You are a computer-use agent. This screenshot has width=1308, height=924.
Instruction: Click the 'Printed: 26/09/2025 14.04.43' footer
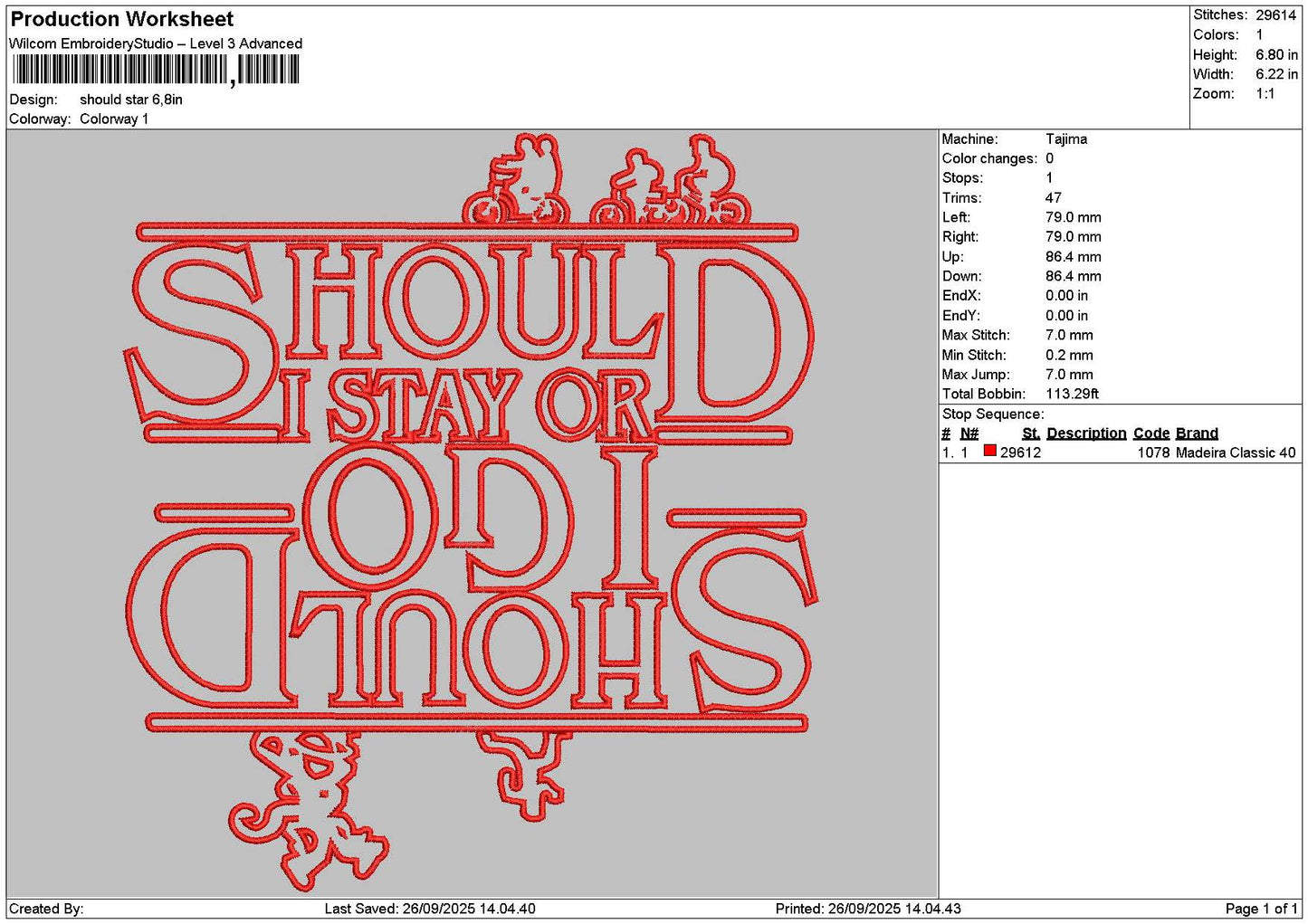(868, 909)
